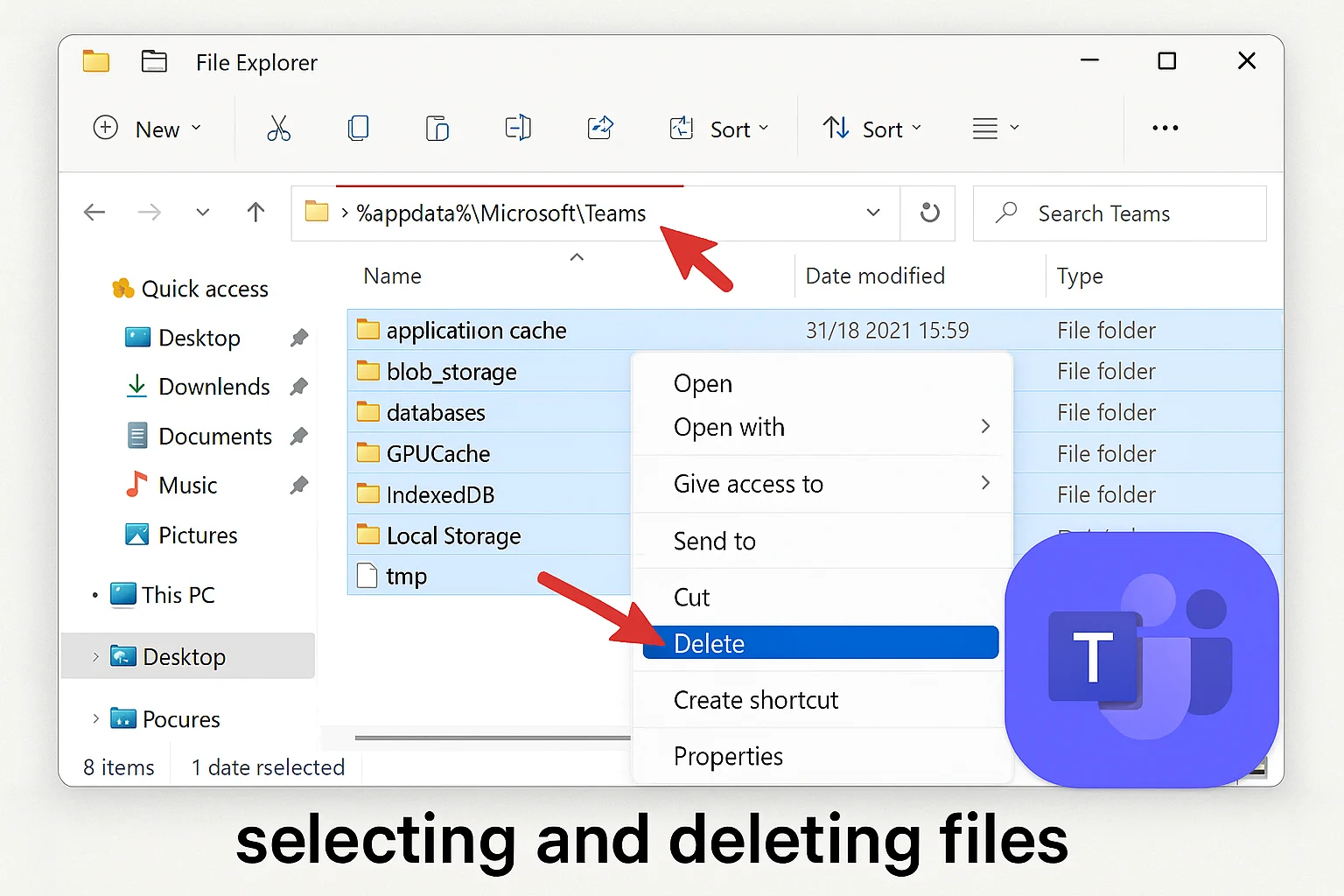Open Music in the sidebar

pyautogui.click(x=171, y=485)
